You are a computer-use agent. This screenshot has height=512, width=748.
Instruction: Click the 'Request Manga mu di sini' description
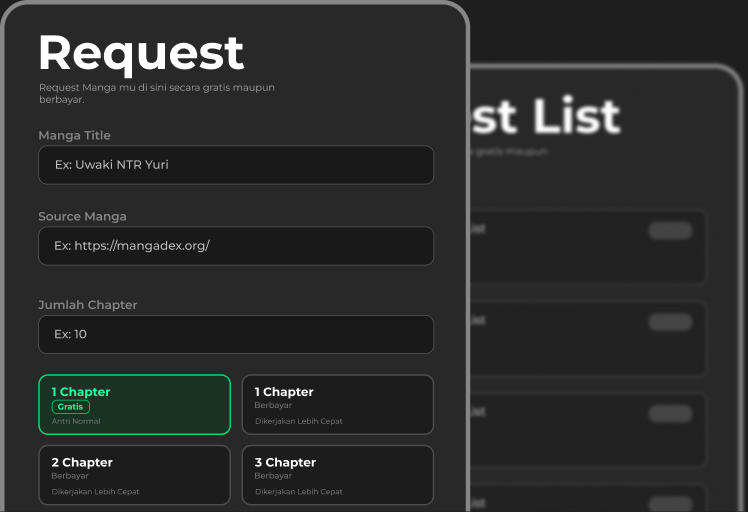click(157, 94)
